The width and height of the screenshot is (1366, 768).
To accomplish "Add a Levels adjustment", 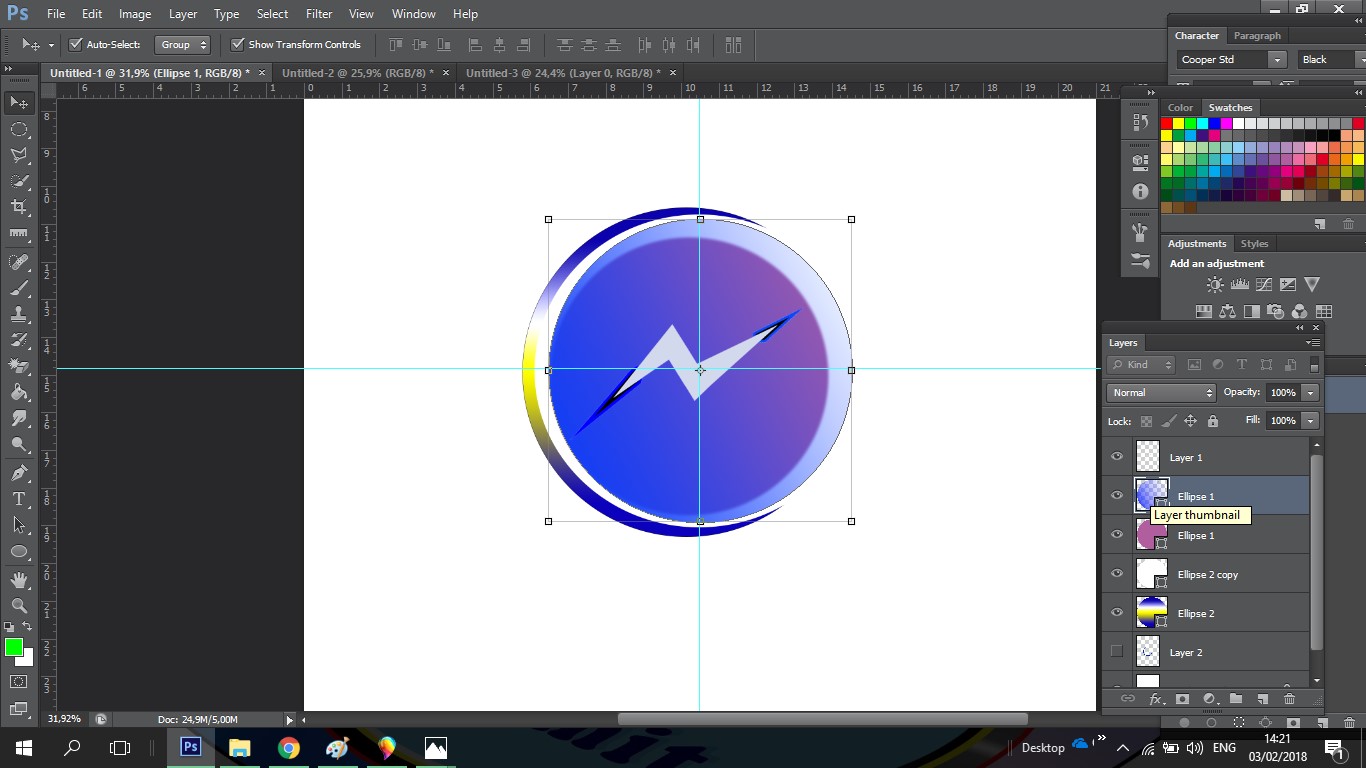I will (1239, 285).
